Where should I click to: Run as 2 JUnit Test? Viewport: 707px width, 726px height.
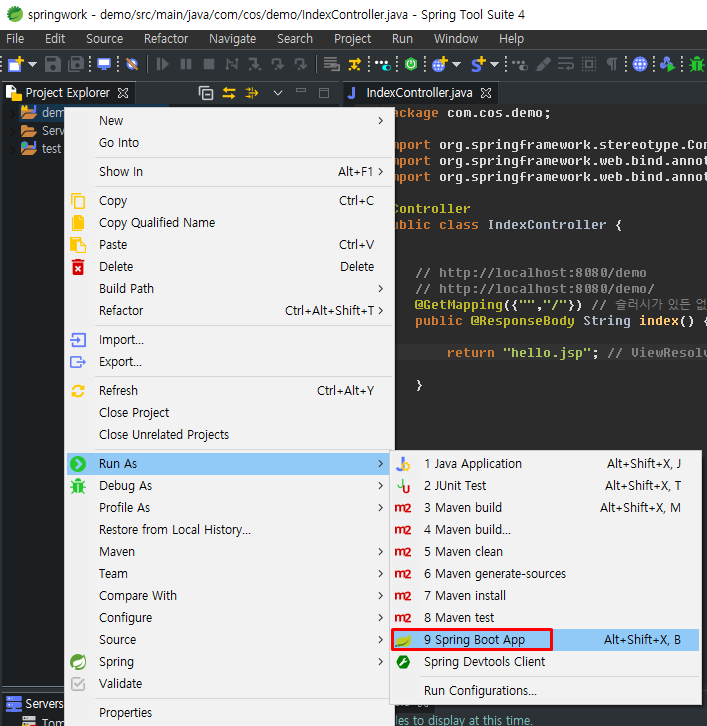pos(545,486)
